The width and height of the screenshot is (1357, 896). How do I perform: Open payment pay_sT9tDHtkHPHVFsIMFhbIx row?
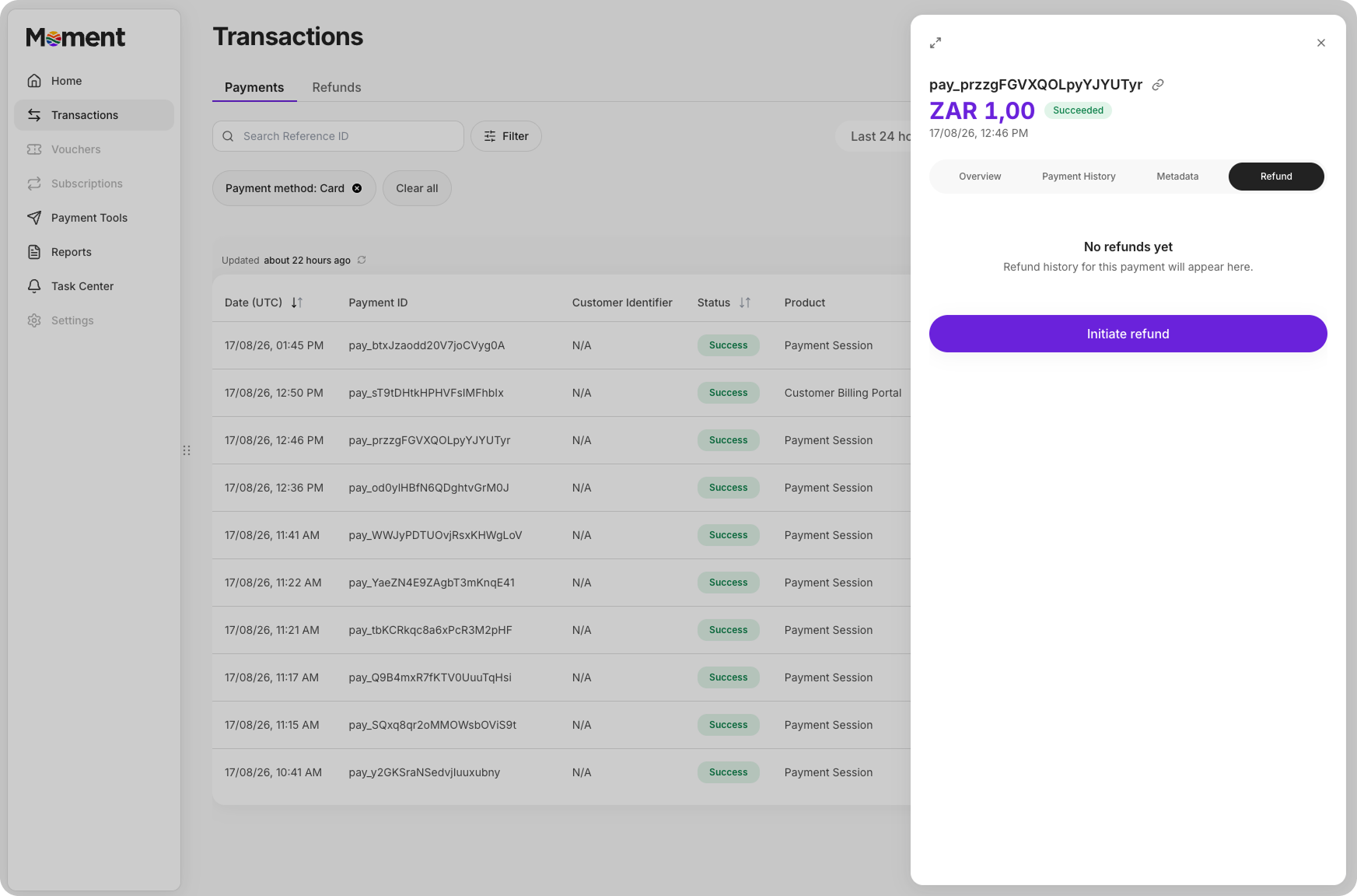(561, 393)
